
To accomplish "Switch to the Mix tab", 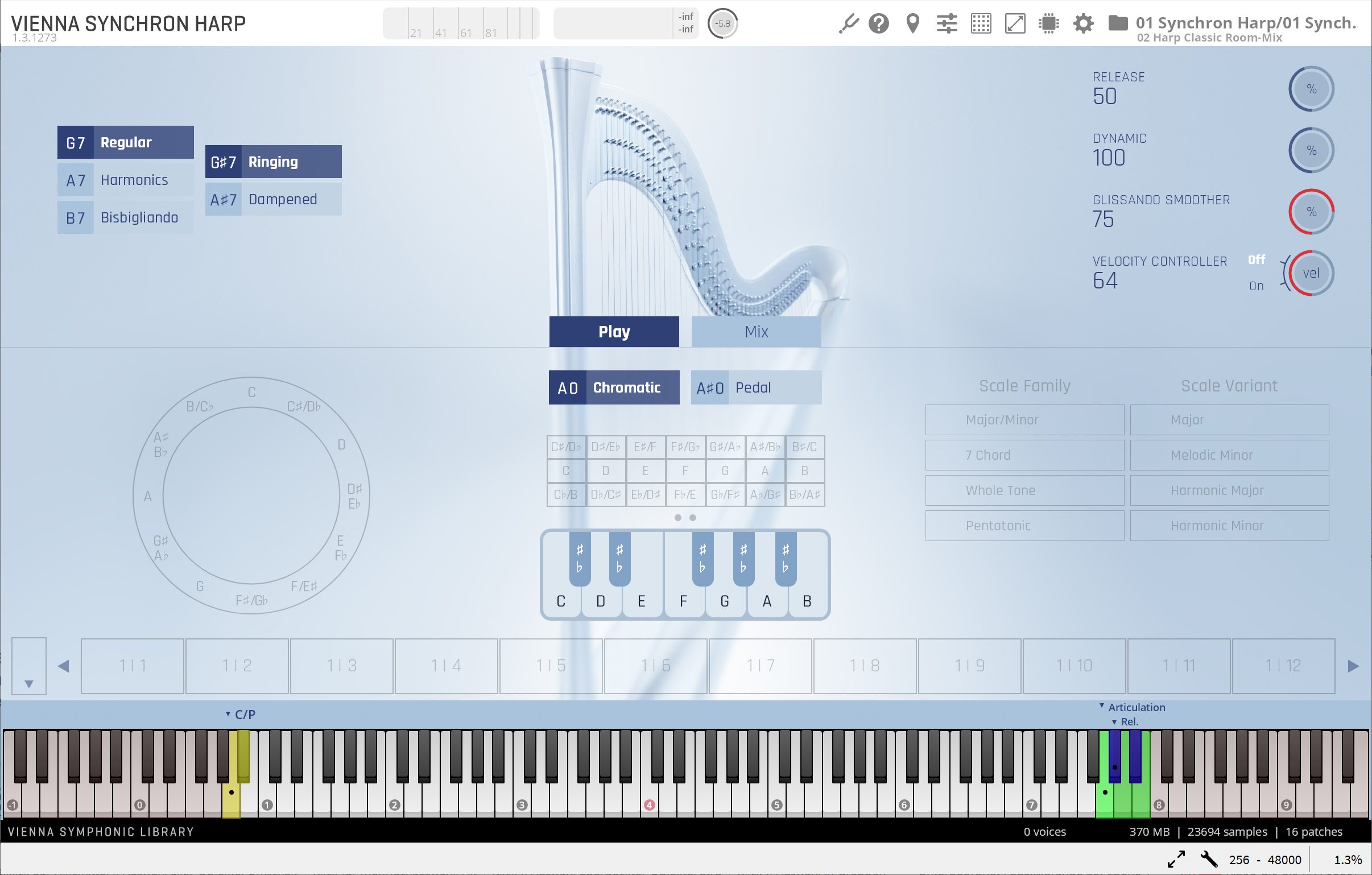I will [755, 332].
